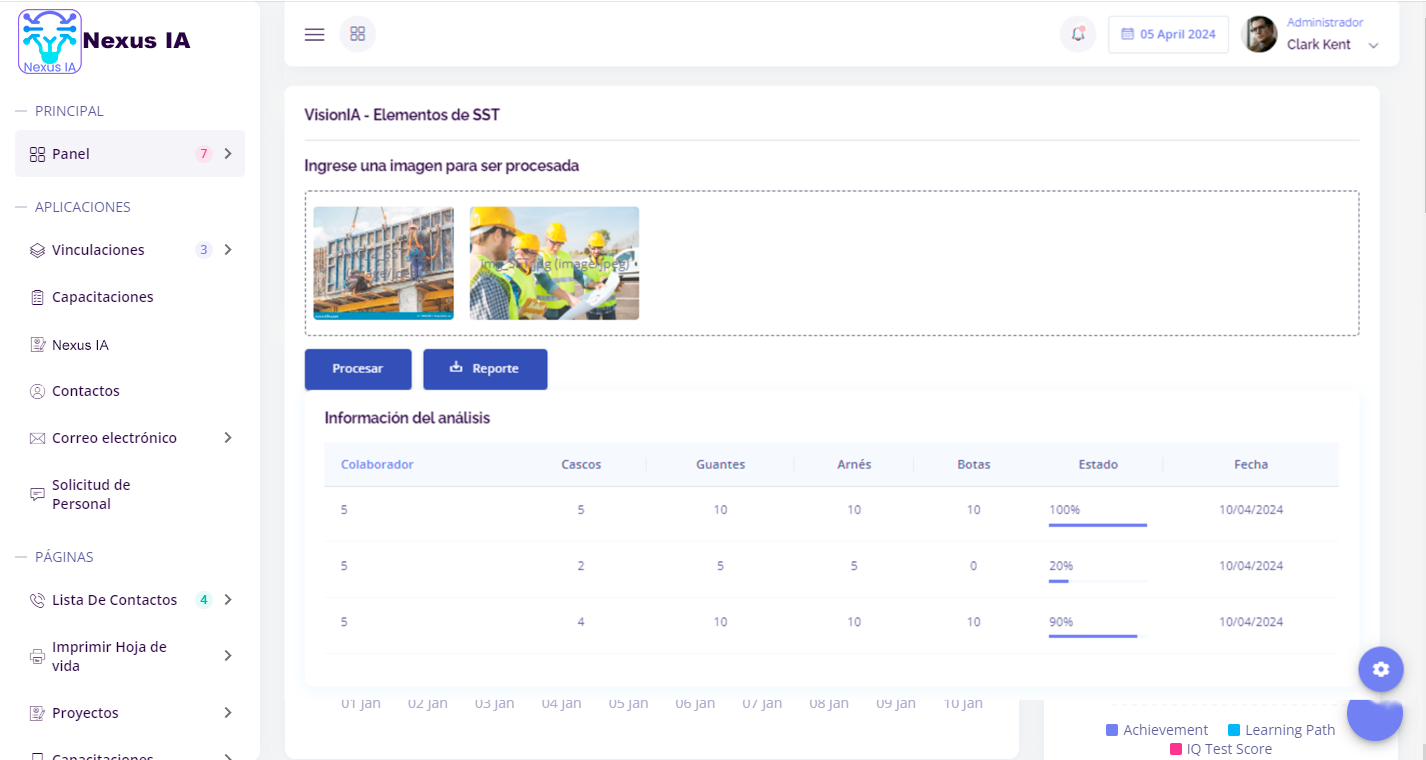Viewport: 1426px width, 760px height.
Task: Click the pink 7 badge on Panel
Action: coord(204,154)
